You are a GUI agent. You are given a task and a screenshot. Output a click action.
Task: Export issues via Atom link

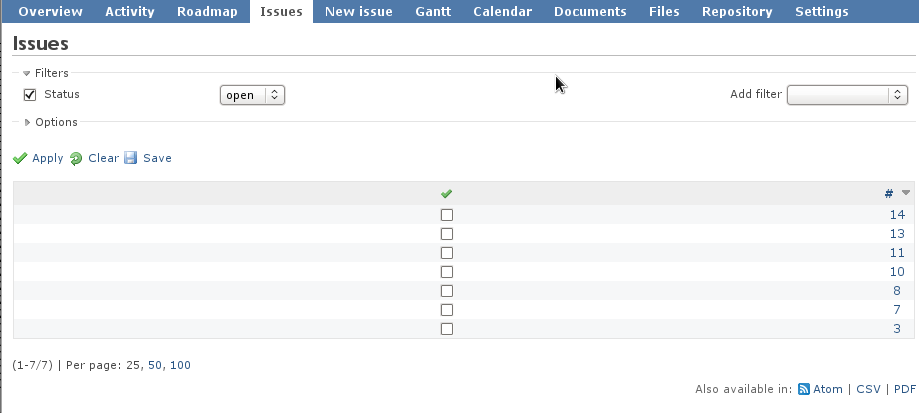[x=828, y=389]
